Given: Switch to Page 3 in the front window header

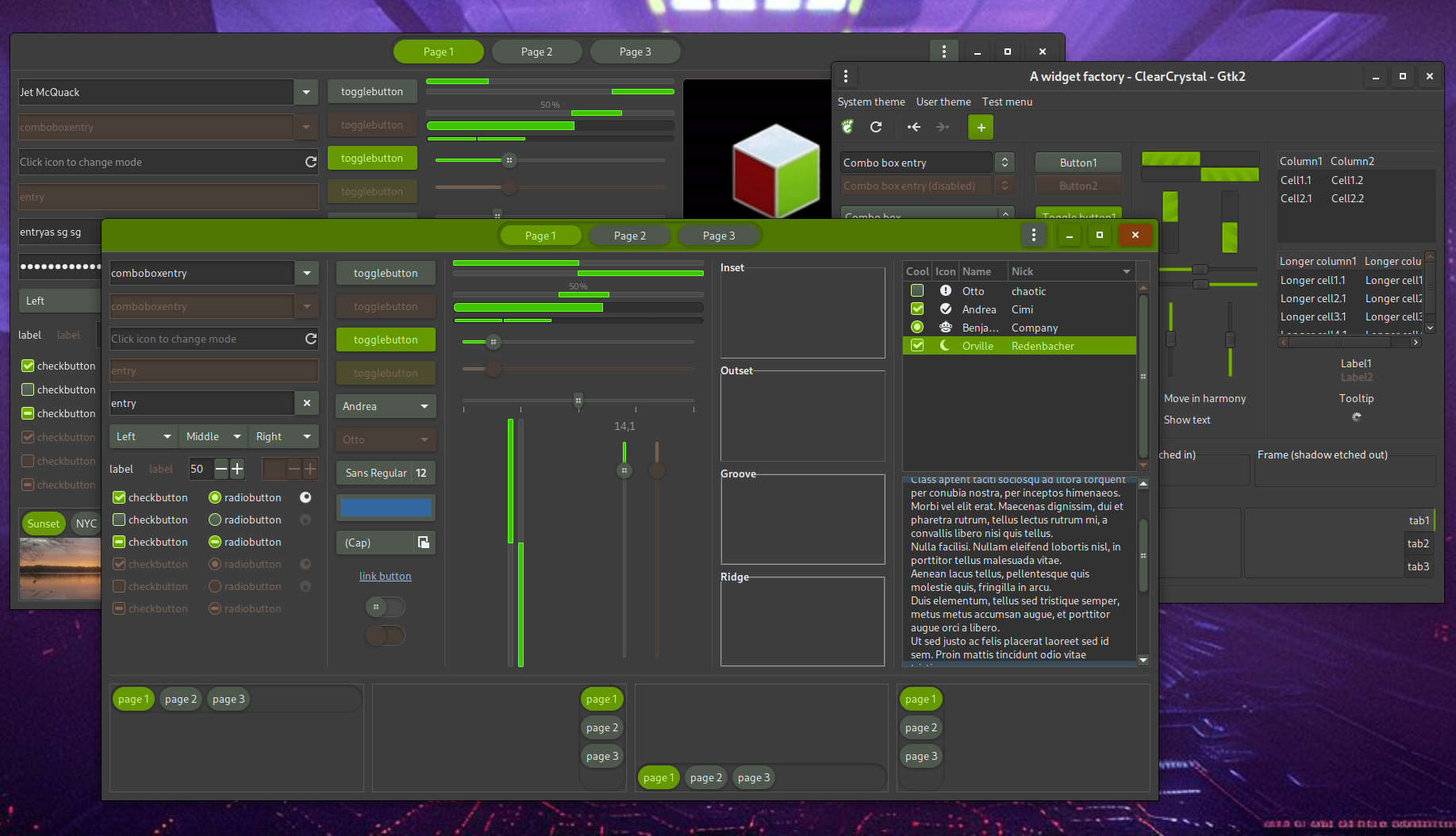Looking at the screenshot, I should pyautogui.click(x=719, y=236).
